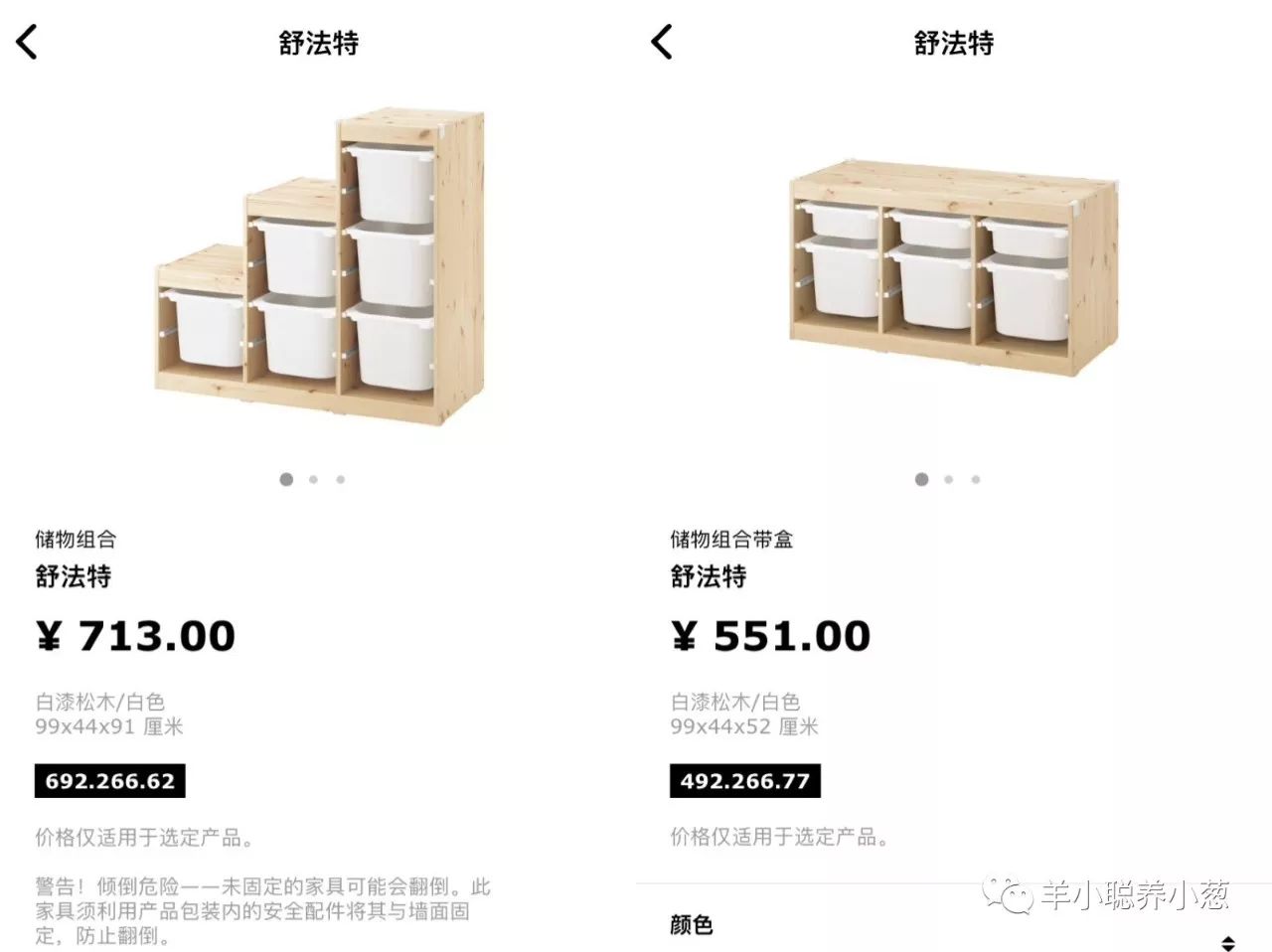The image size is (1272, 952).
Task: Open the 颜色 color dropdown arrows
Action: 1228,943
